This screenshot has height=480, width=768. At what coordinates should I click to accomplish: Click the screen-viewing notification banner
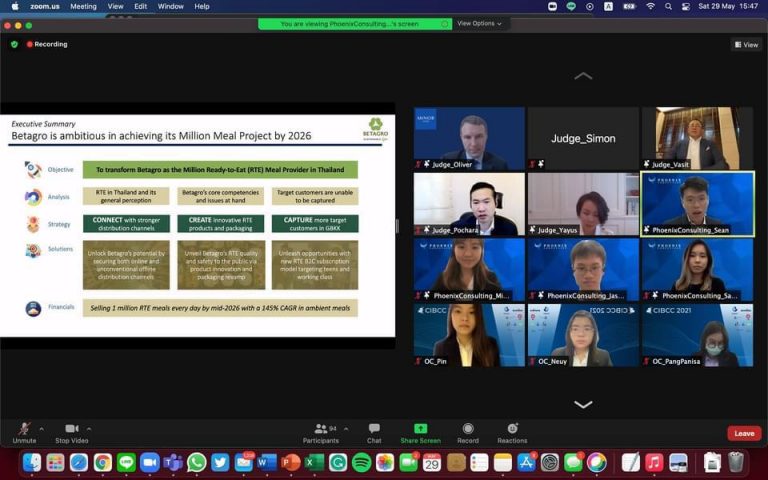pyautogui.click(x=355, y=24)
